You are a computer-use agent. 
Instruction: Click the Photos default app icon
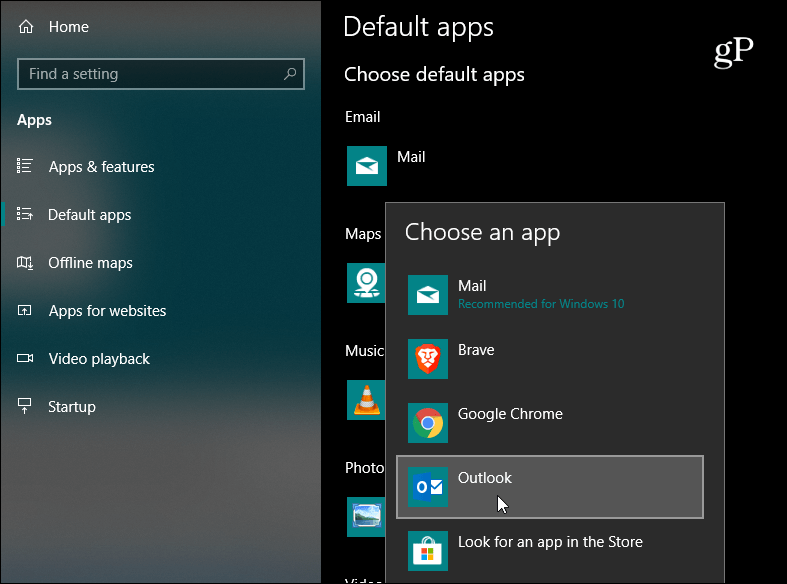[x=366, y=517]
